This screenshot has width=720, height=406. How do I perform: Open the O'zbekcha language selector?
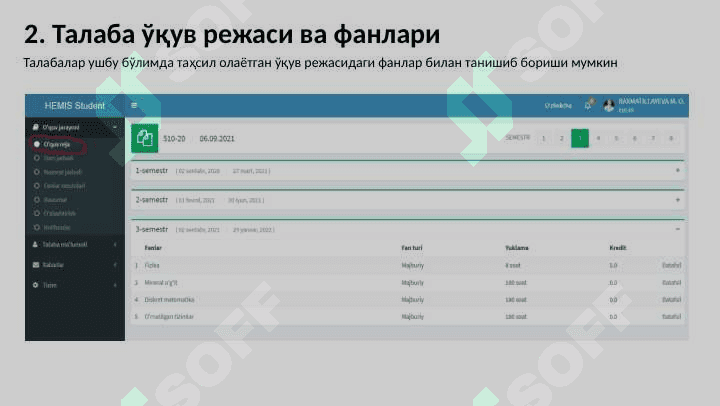point(558,106)
